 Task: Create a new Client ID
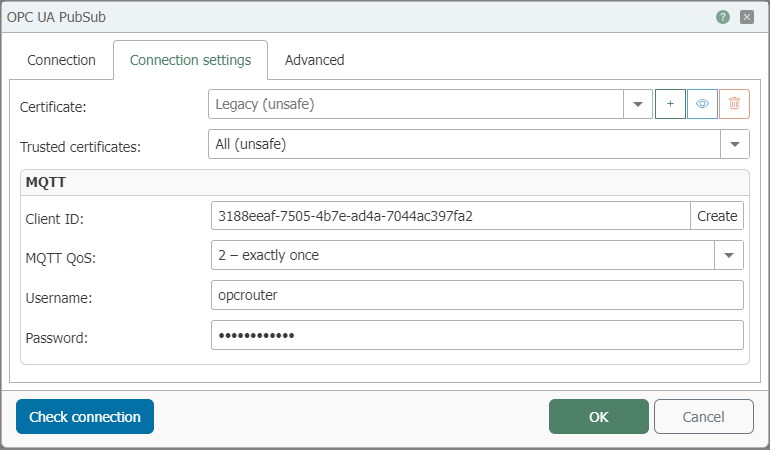coord(717,216)
